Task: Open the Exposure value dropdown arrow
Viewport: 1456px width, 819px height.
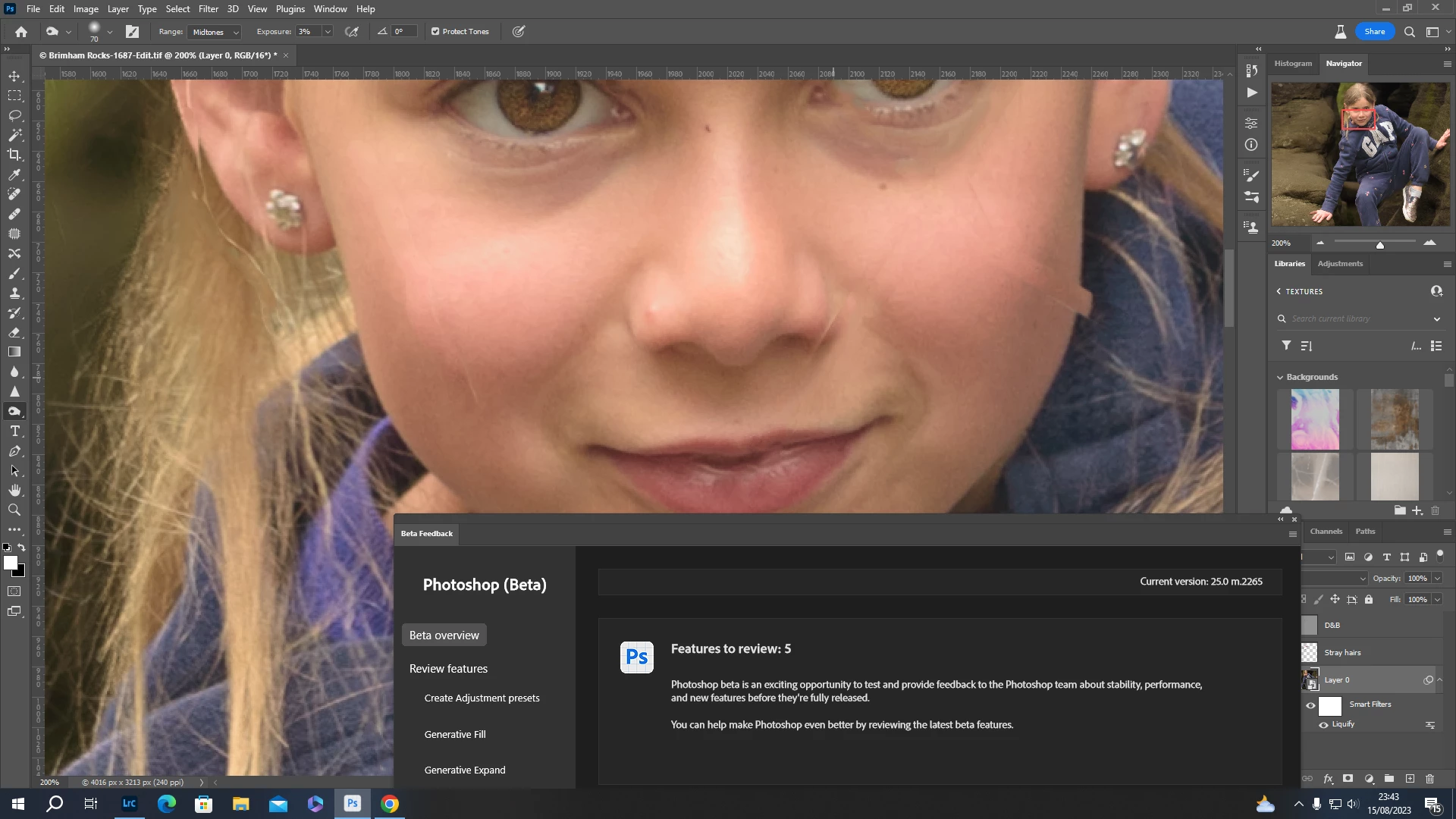Action: pyautogui.click(x=328, y=32)
